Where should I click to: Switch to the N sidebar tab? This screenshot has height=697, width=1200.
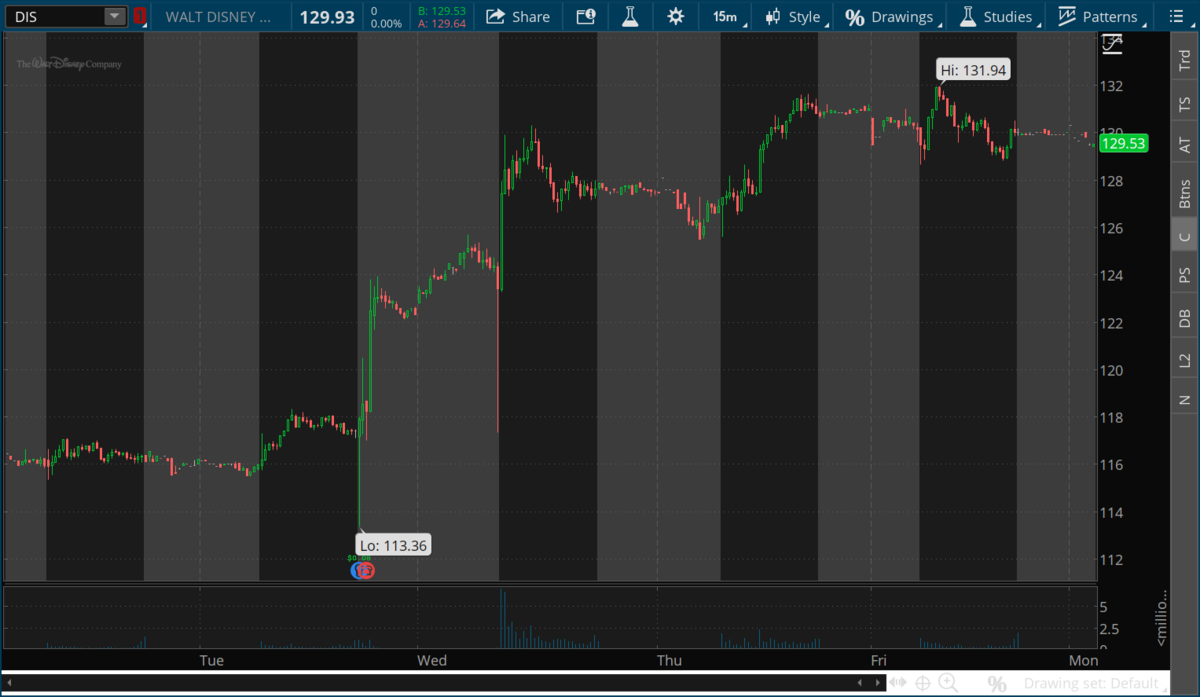click(1184, 400)
